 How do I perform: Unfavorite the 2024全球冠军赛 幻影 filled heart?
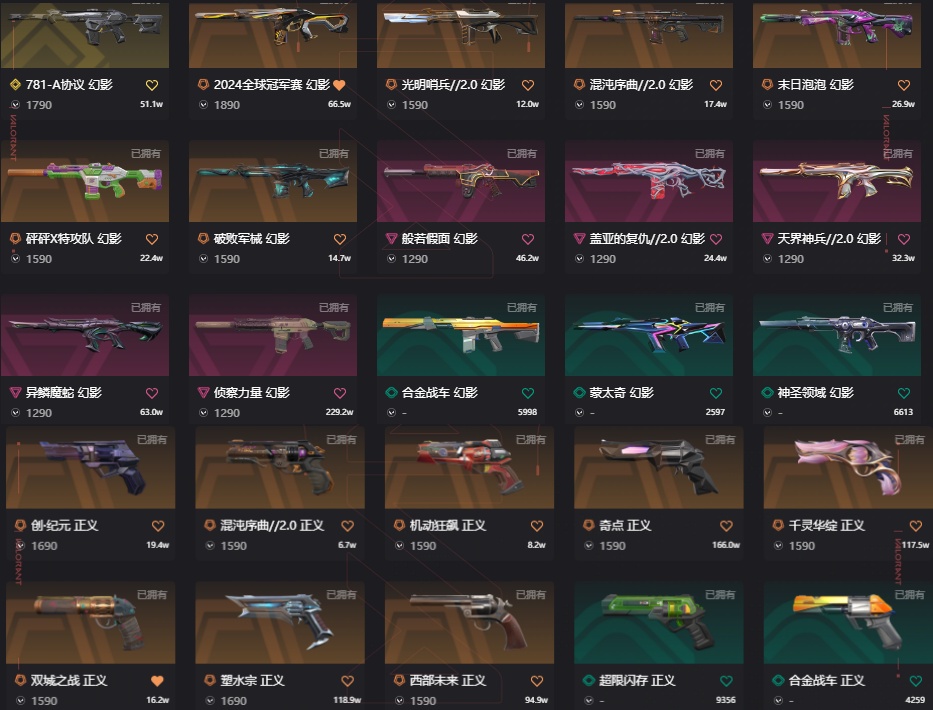tap(339, 85)
